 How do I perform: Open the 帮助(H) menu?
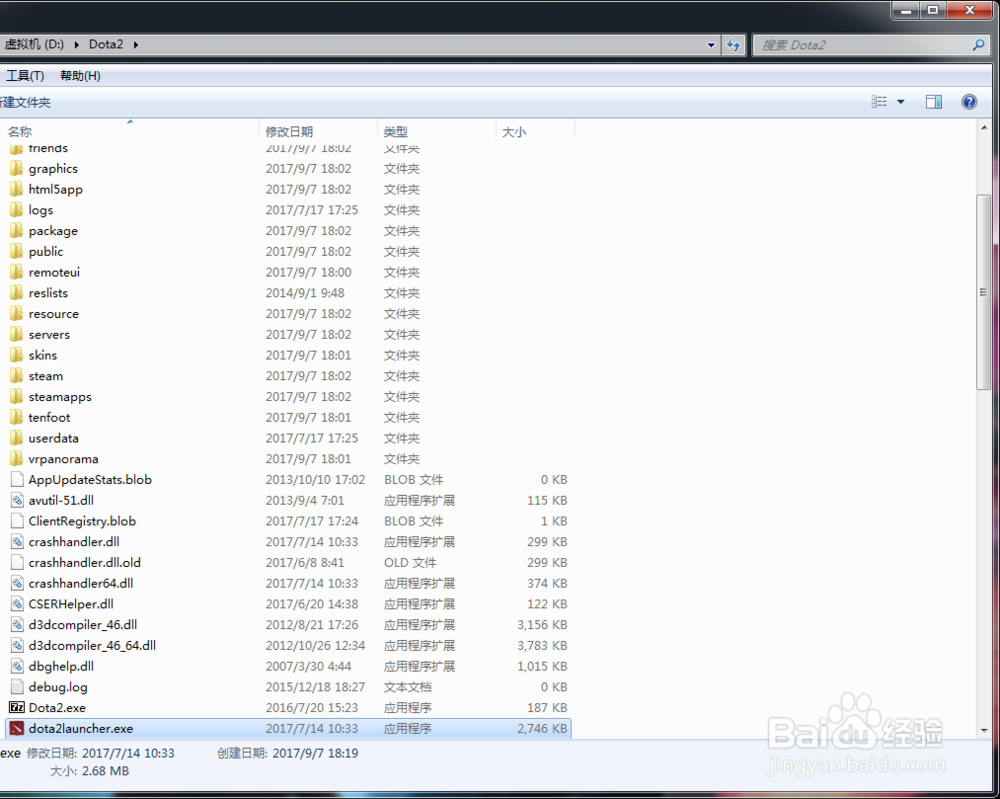pyautogui.click(x=80, y=76)
